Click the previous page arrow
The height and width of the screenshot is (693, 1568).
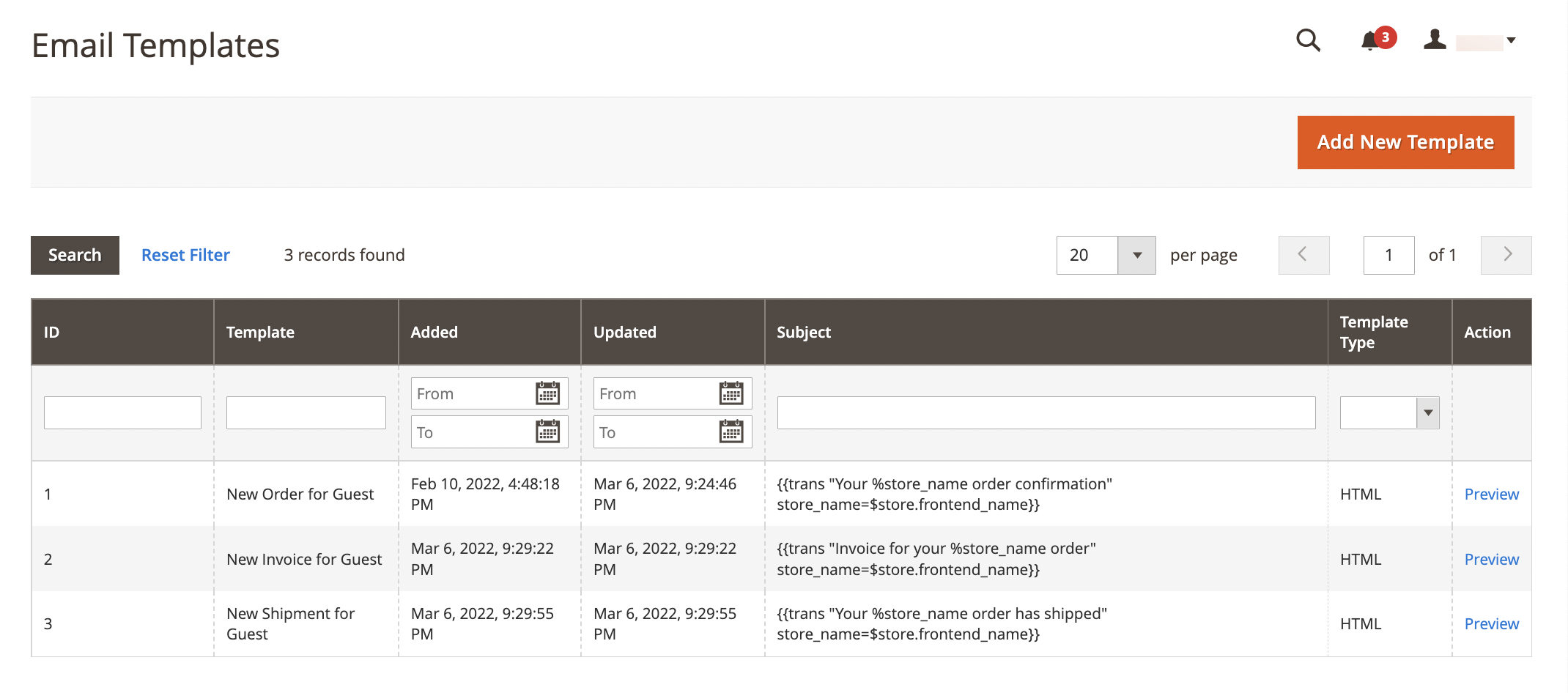tap(1303, 255)
